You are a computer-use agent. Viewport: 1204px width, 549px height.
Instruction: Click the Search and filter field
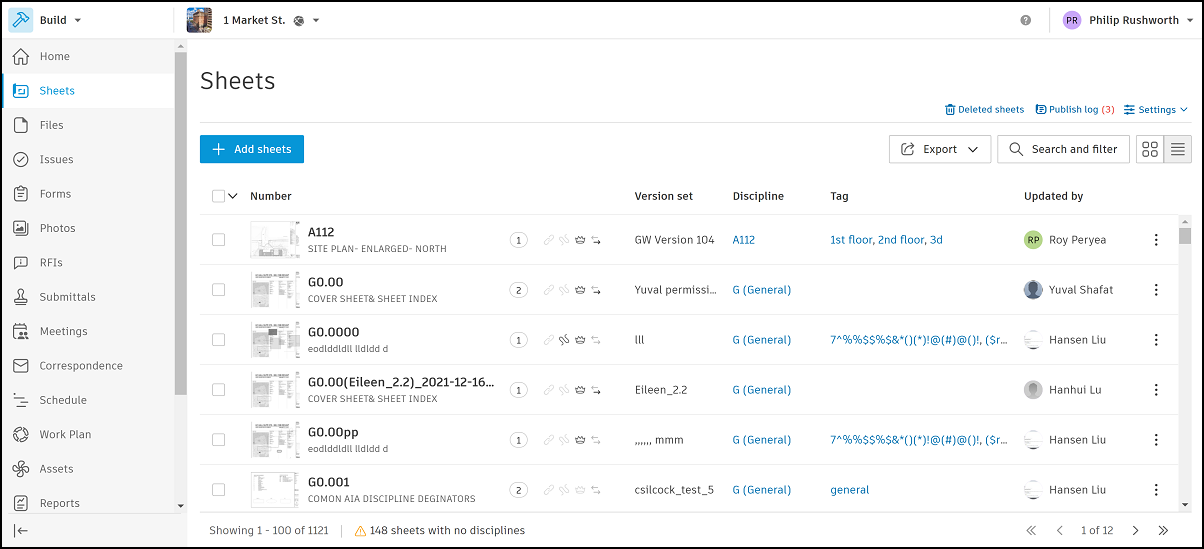pyautogui.click(x=1064, y=149)
